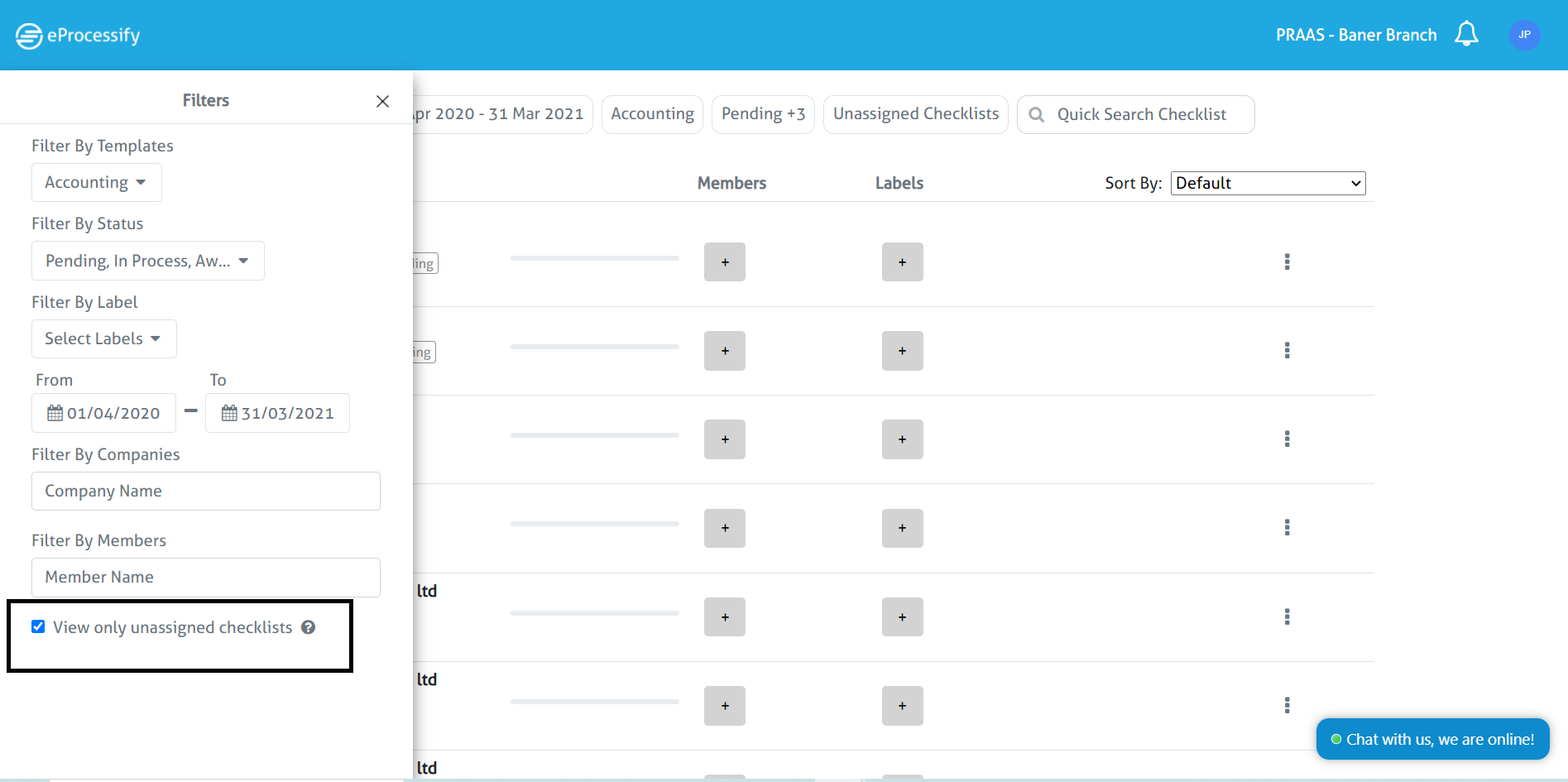Add member to the first checklist row
Image resolution: width=1568 pixels, height=782 pixels.
click(725, 261)
